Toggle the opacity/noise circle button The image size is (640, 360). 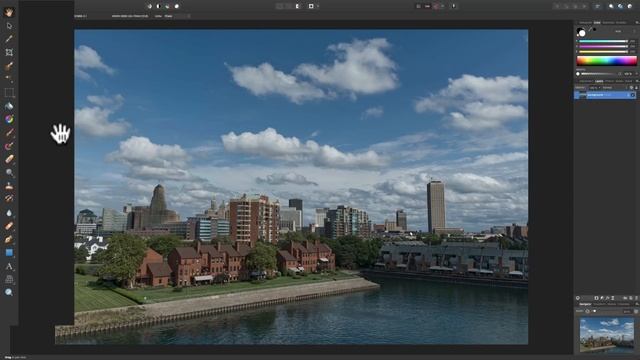pyautogui.click(x=578, y=74)
